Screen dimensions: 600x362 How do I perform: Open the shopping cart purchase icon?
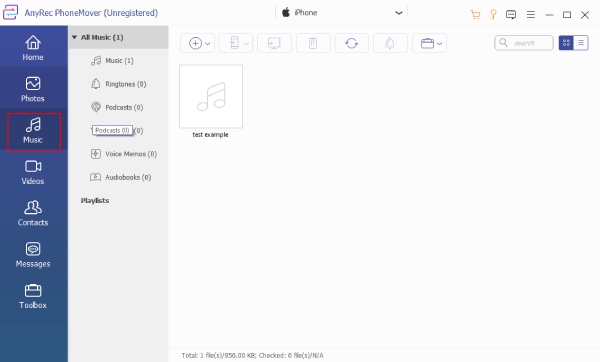[x=475, y=15]
